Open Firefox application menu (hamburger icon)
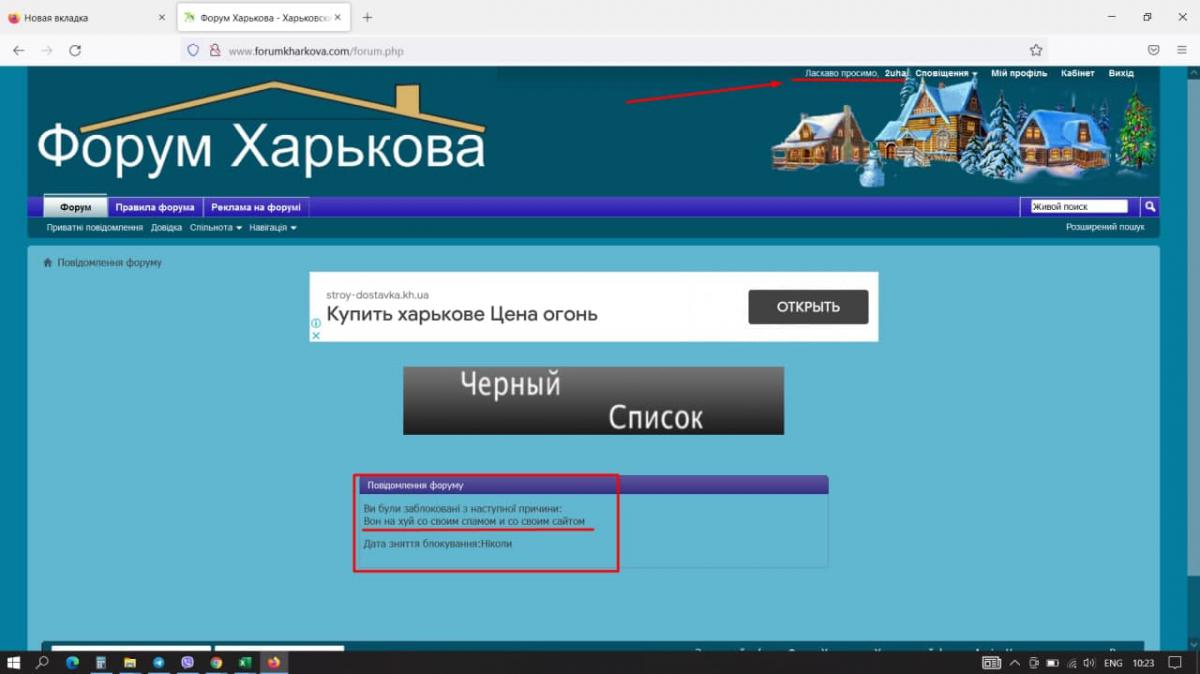The image size is (1200, 674). 1182,50
